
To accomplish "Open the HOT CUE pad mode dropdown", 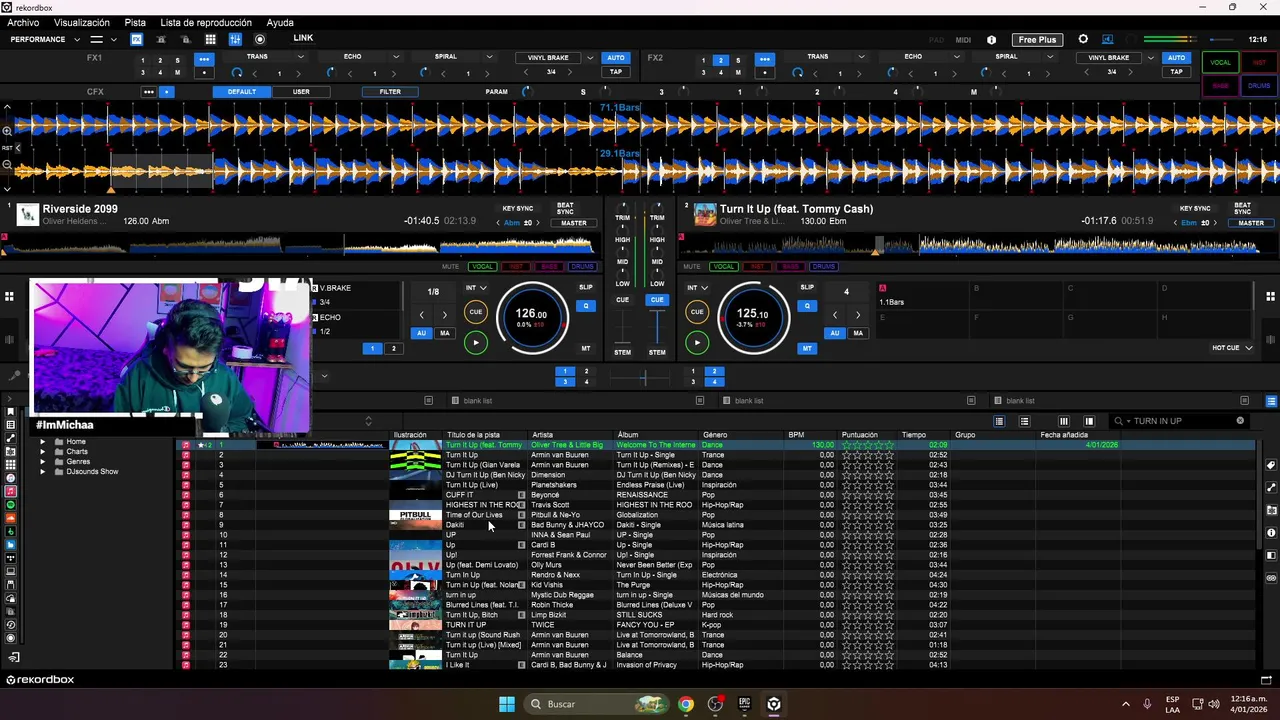I will click(x=1232, y=348).
